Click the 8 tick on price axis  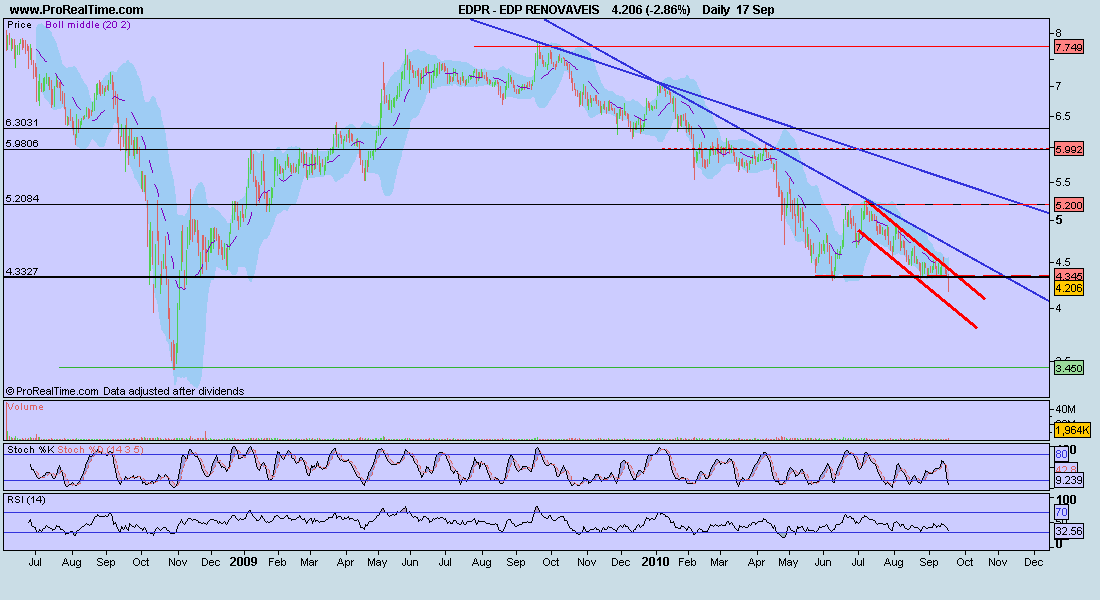1058,33
